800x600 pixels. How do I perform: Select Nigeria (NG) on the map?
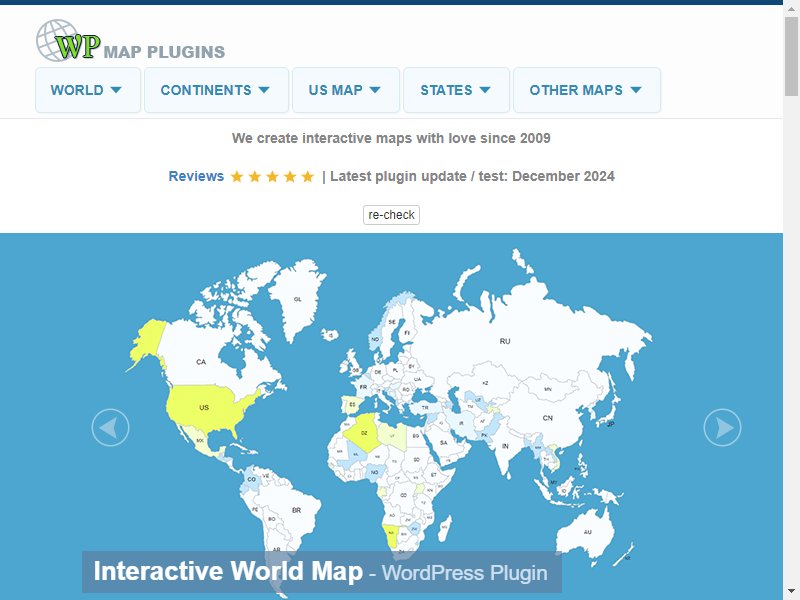click(374, 472)
